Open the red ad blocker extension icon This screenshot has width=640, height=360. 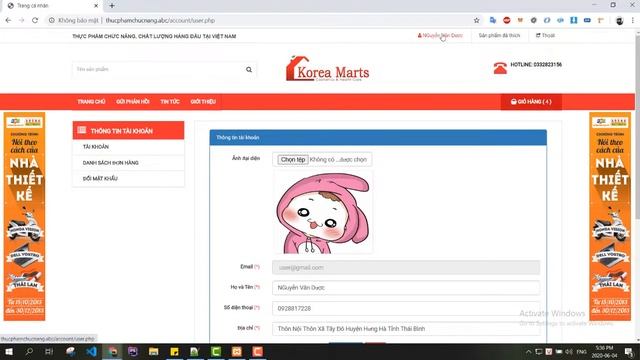(507, 20)
